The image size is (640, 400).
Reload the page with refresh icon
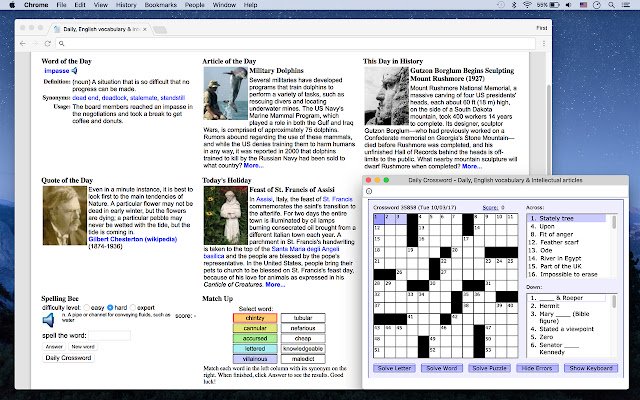coord(48,43)
